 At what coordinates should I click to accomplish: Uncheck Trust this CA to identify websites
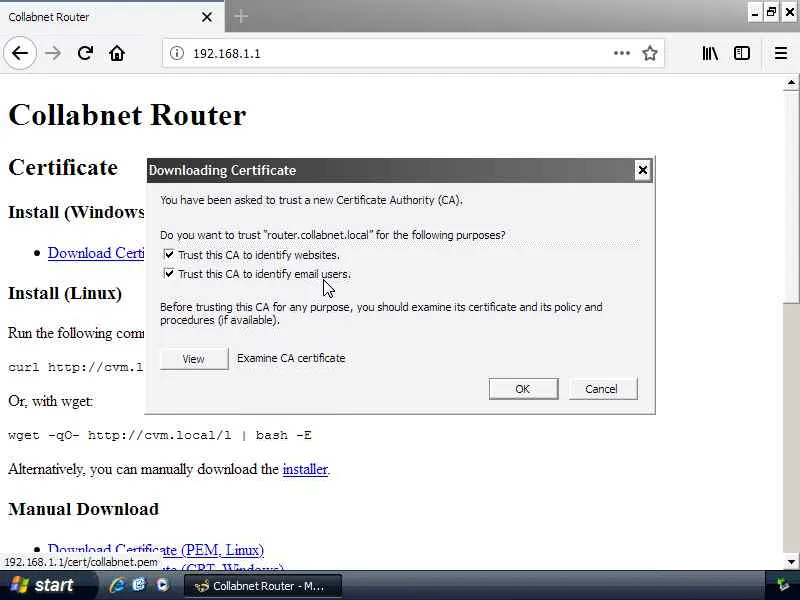169,254
